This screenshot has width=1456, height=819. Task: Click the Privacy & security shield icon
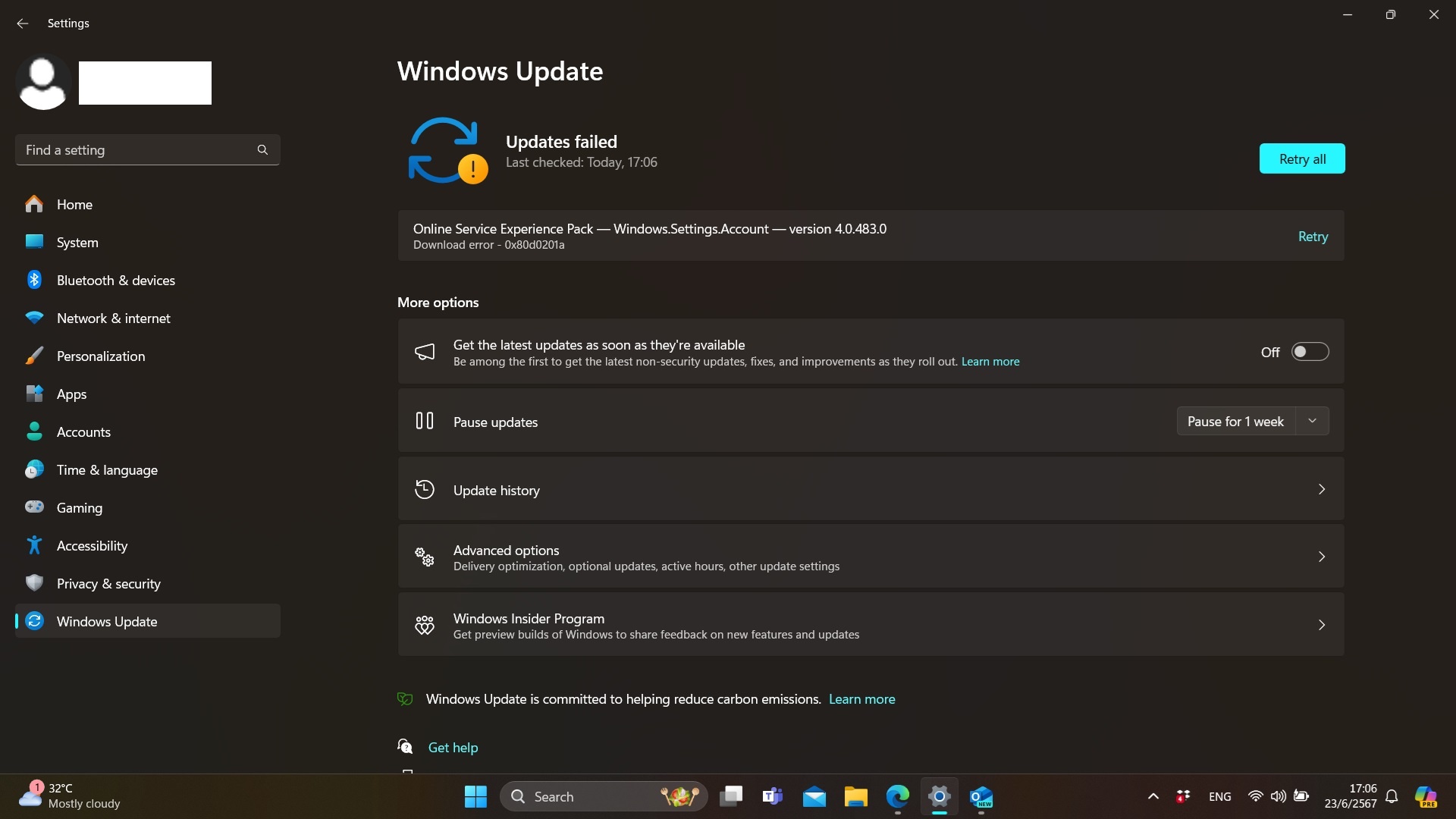click(34, 583)
